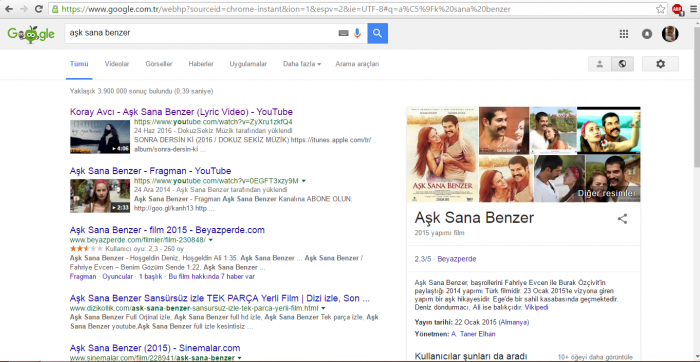Open the Adblock Plus extension icon
This screenshot has width=700, height=362.
678,9
